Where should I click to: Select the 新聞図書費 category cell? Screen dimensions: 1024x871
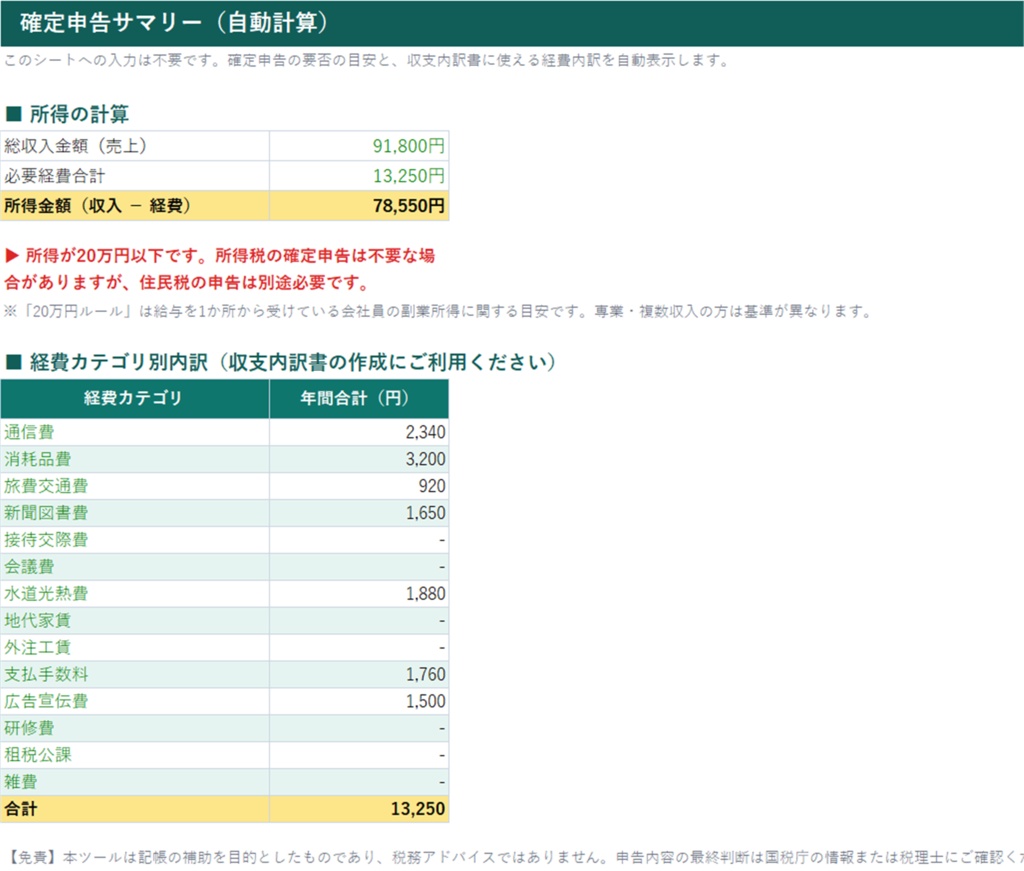135,513
